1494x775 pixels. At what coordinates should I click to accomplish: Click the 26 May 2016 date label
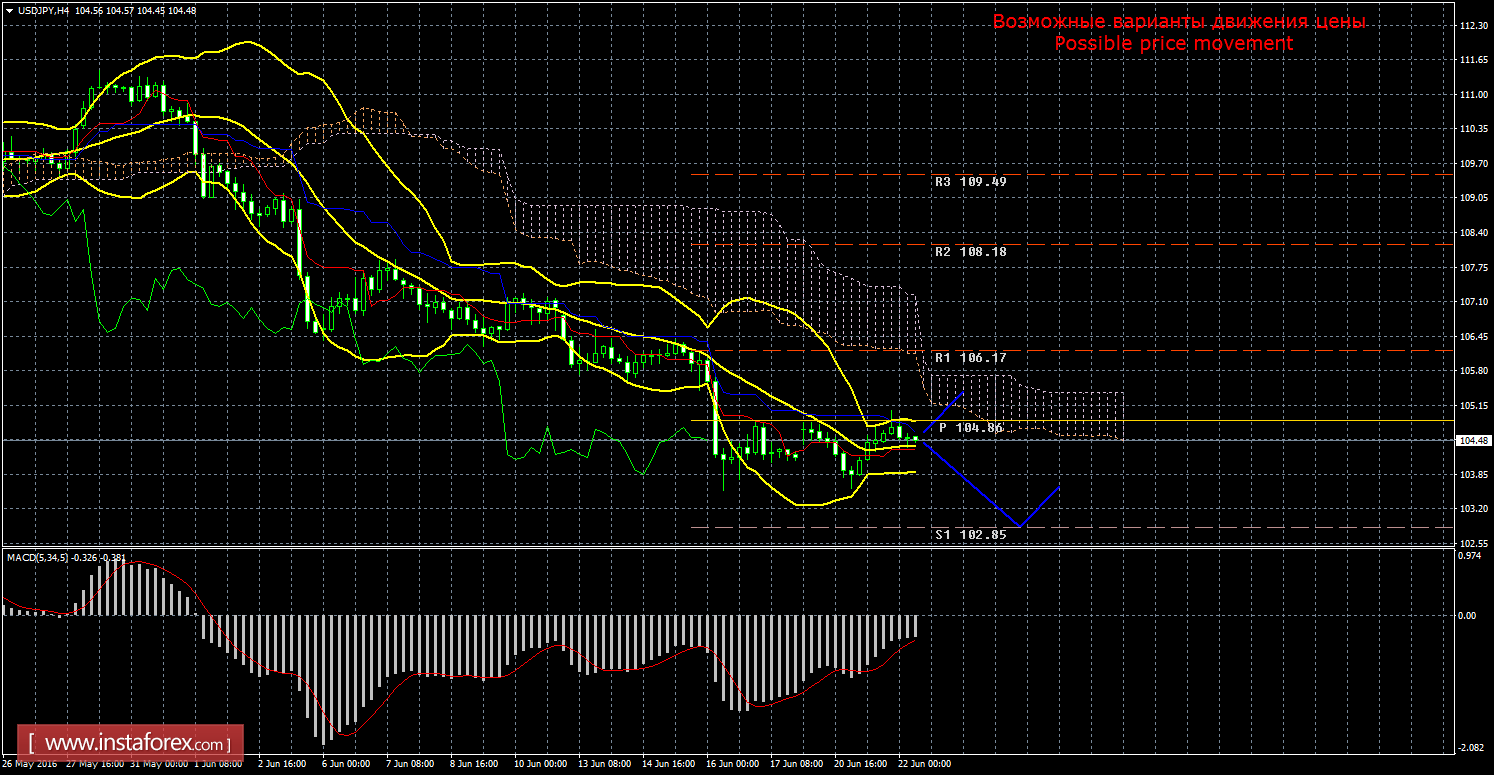(30, 763)
